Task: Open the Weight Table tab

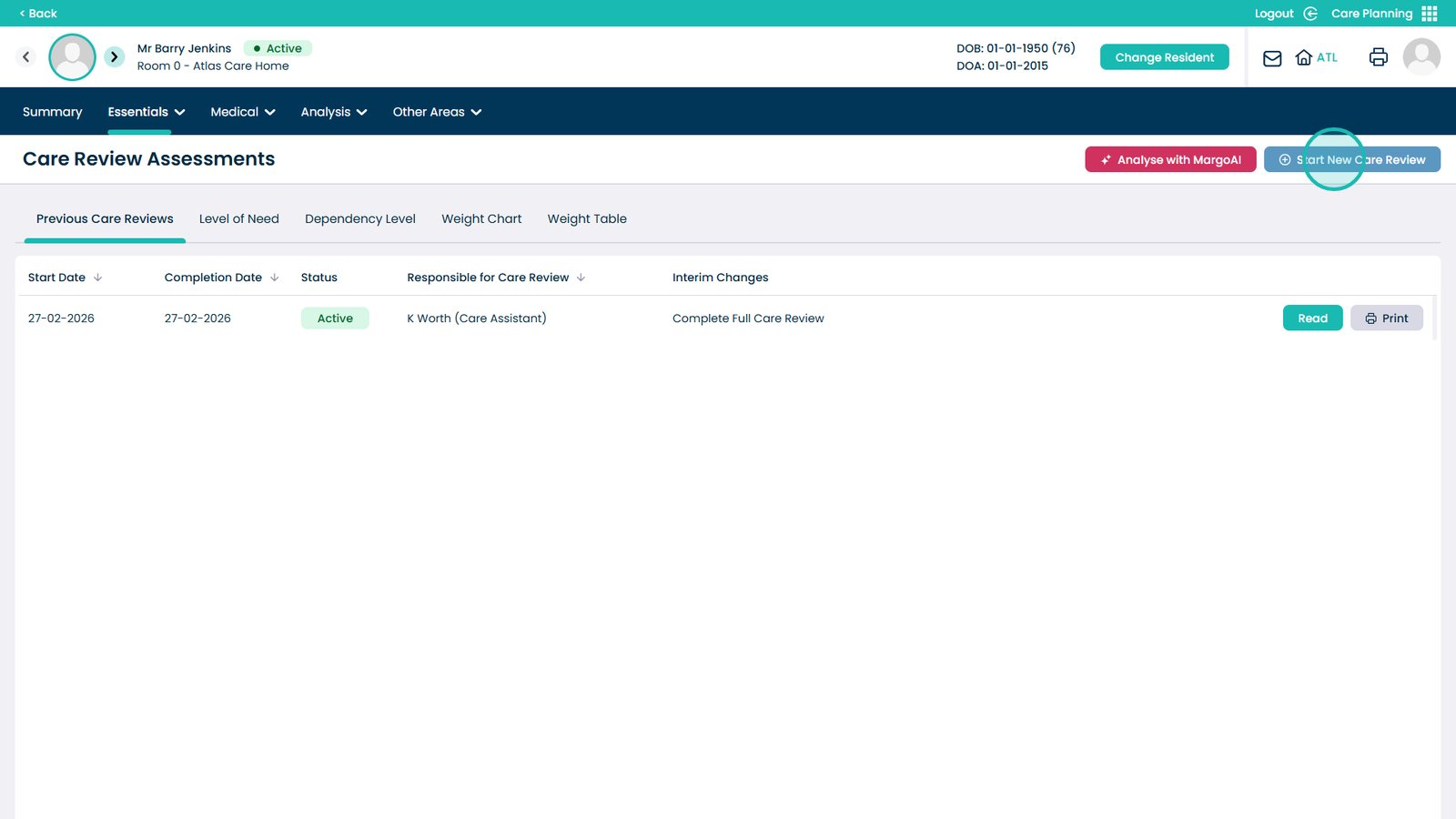Action: click(587, 219)
